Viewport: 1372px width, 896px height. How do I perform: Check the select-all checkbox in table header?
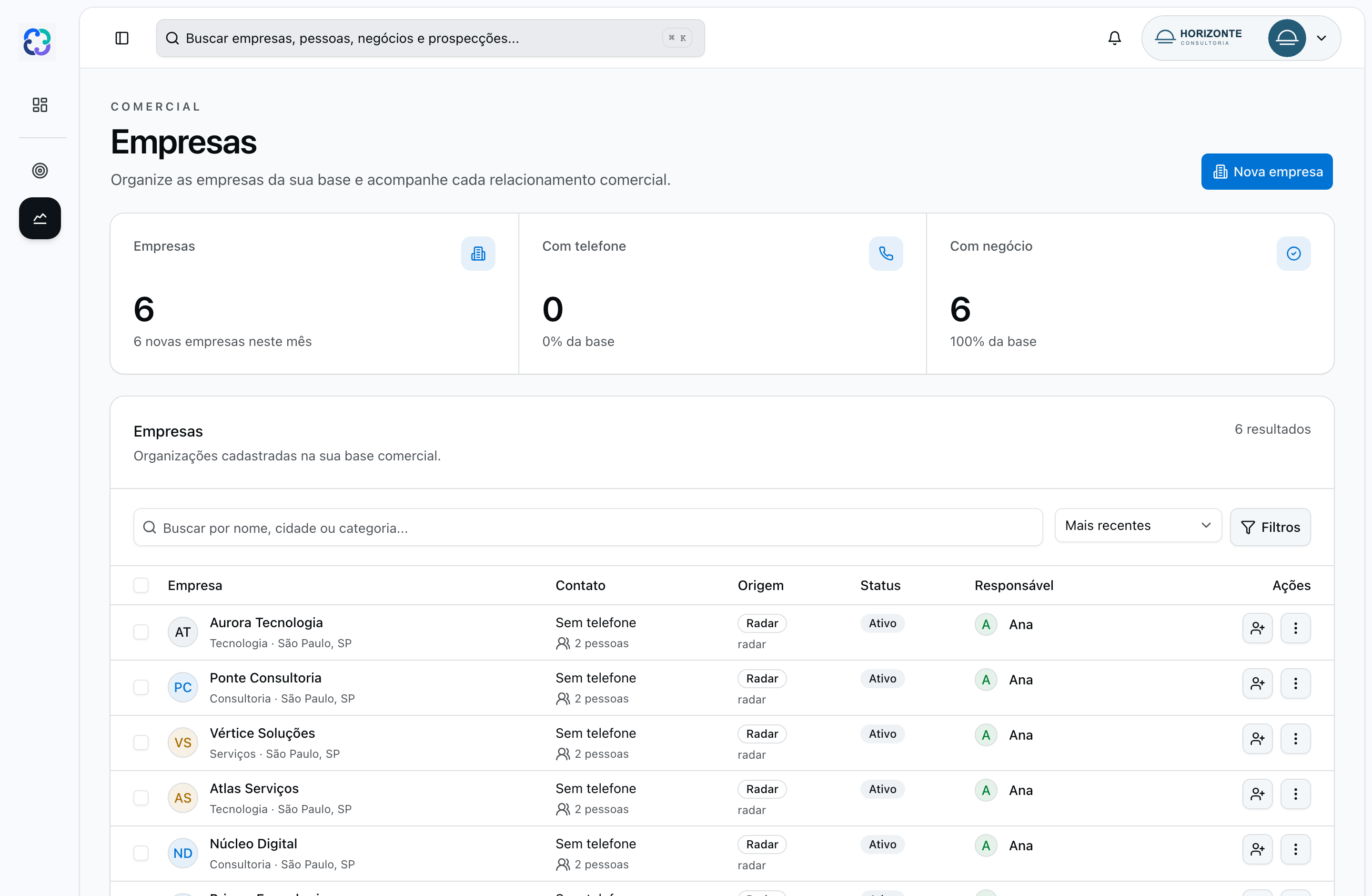141,585
